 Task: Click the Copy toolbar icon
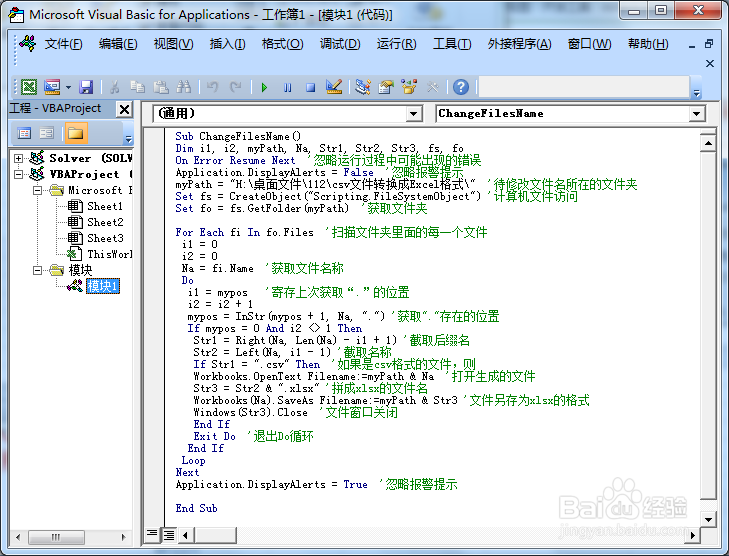pyautogui.click(x=138, y=87)
